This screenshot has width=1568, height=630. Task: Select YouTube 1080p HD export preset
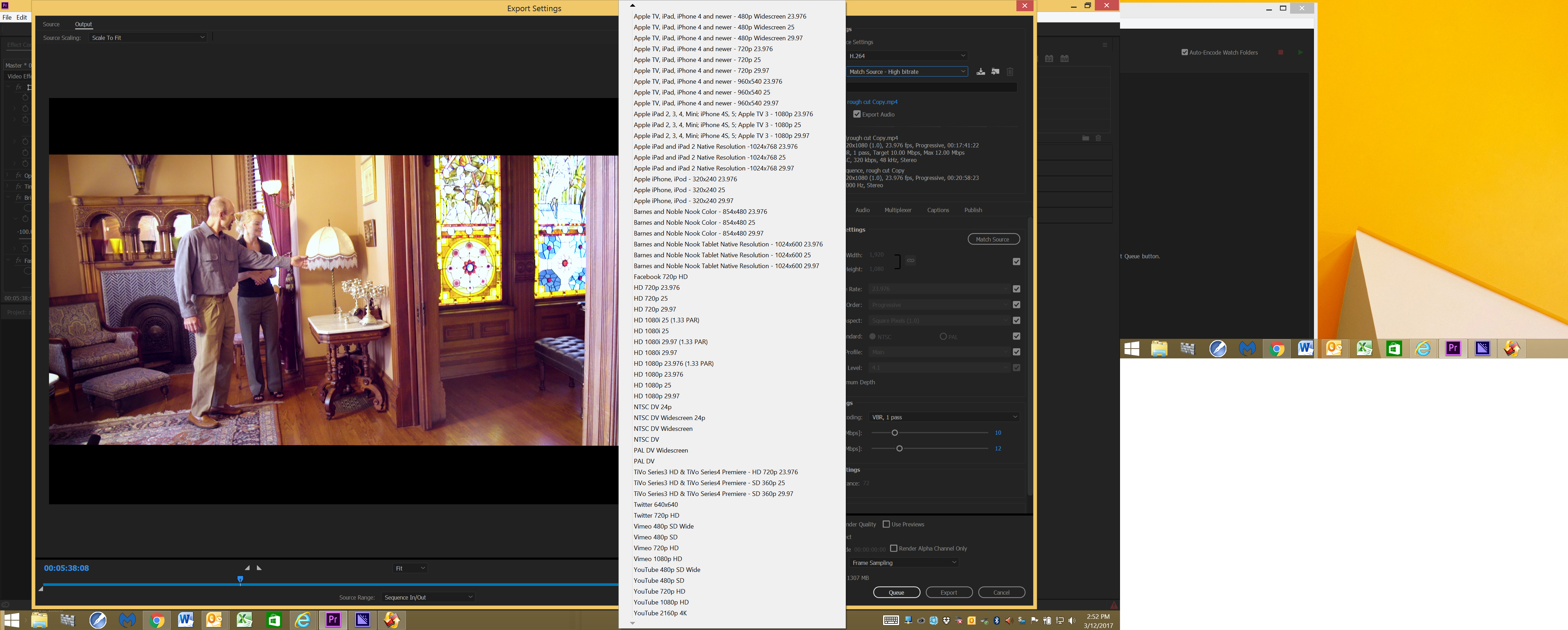[660, 601]
